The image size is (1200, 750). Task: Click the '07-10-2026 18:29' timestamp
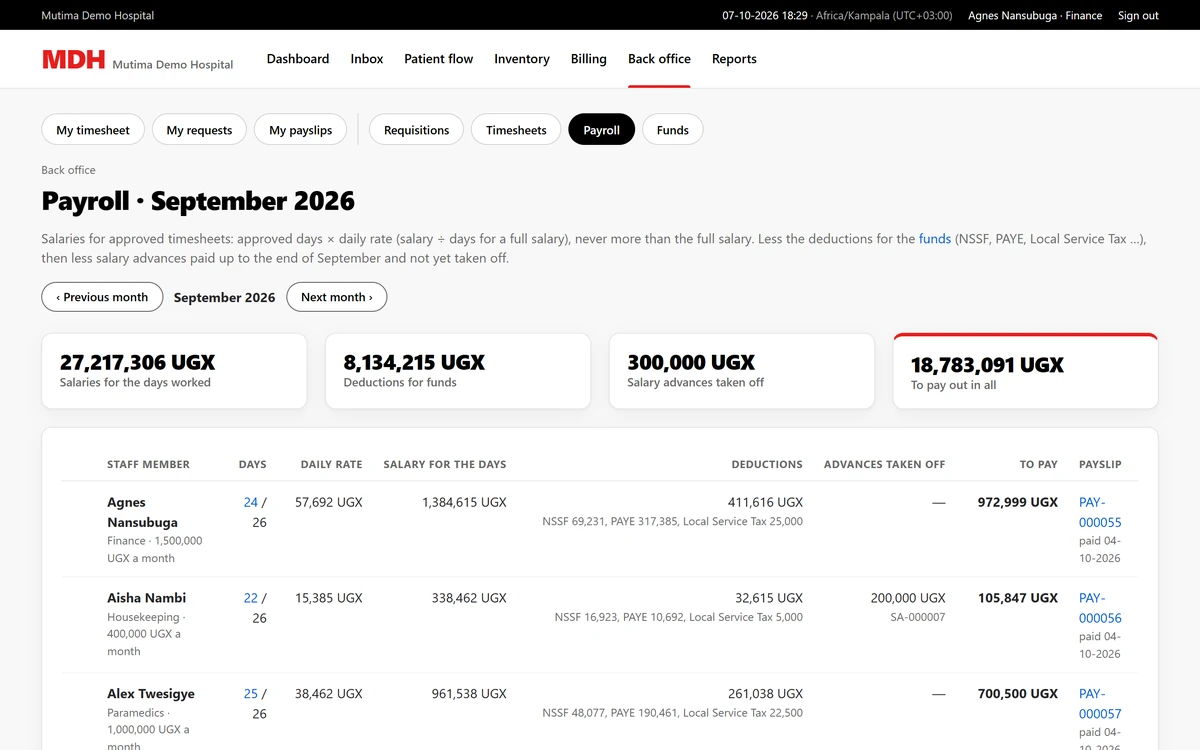click(765, 15)
